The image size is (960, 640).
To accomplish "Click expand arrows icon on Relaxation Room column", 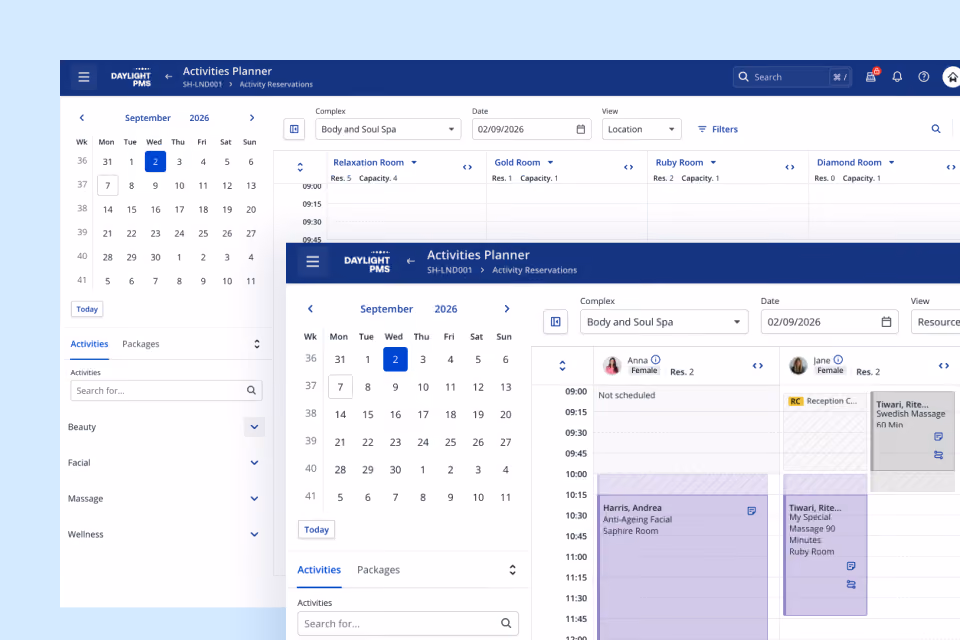I will click(x=467, y=167).
